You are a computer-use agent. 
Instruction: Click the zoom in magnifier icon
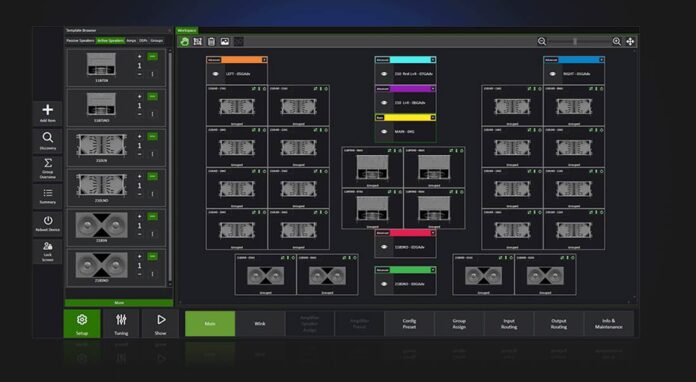[617, 41]
